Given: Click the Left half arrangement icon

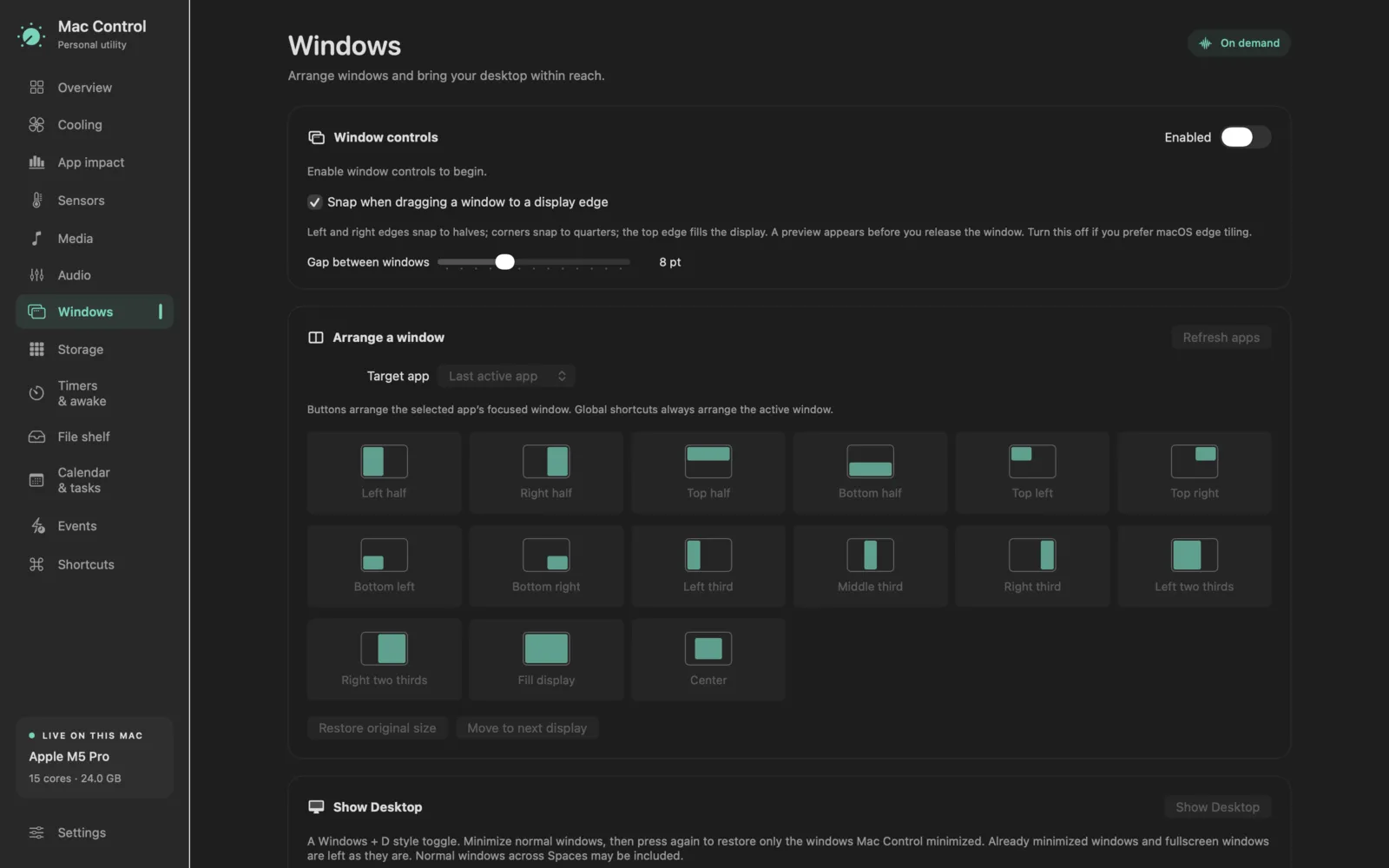Looking at the screenshot, I should (384, 462).
